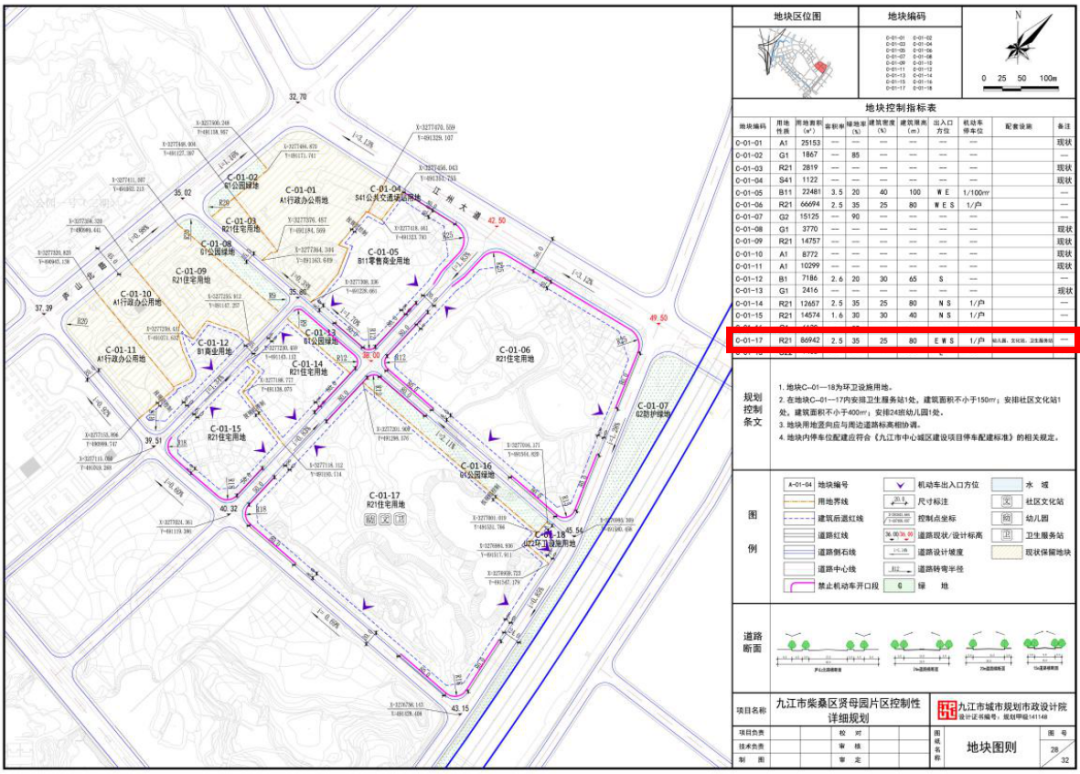Click table cell area value 14757
Image resolution: width=1080 pixels, height=774 pixels.
809,241
